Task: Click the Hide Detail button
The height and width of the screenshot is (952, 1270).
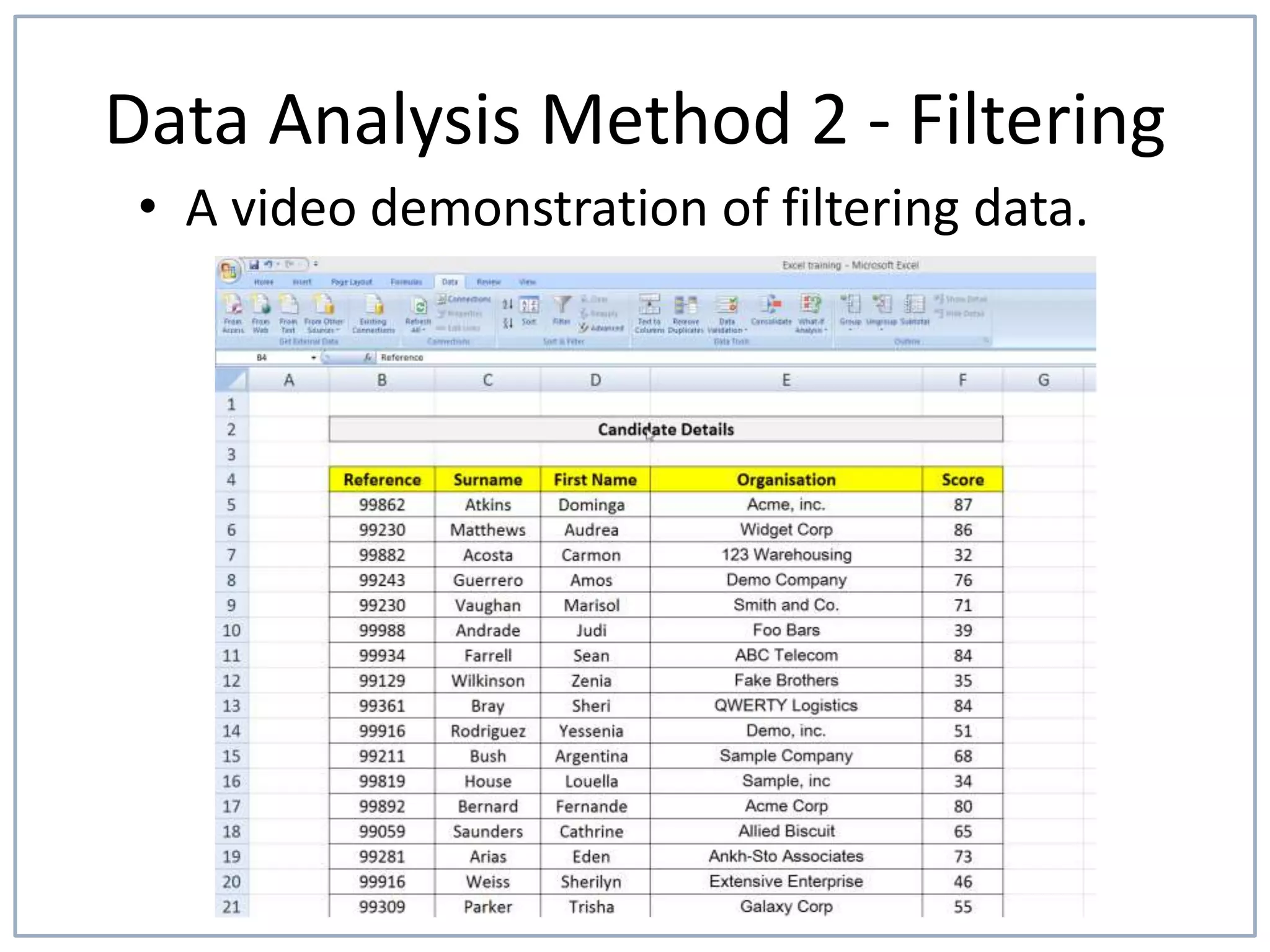Action: coord(959,314)
